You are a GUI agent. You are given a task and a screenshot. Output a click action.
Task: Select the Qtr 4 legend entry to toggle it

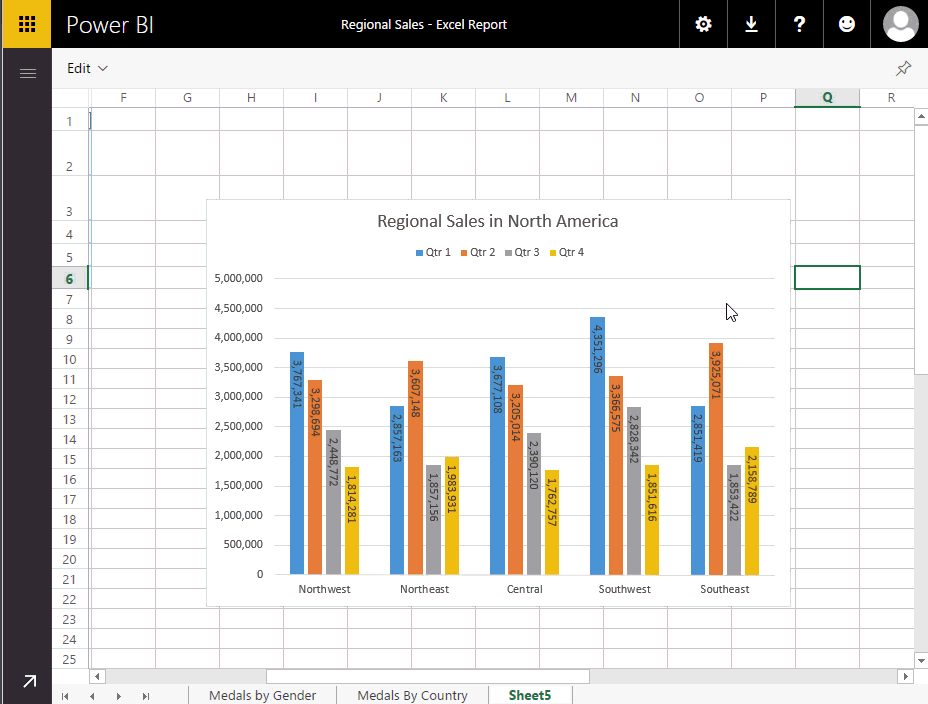[566, 252]
